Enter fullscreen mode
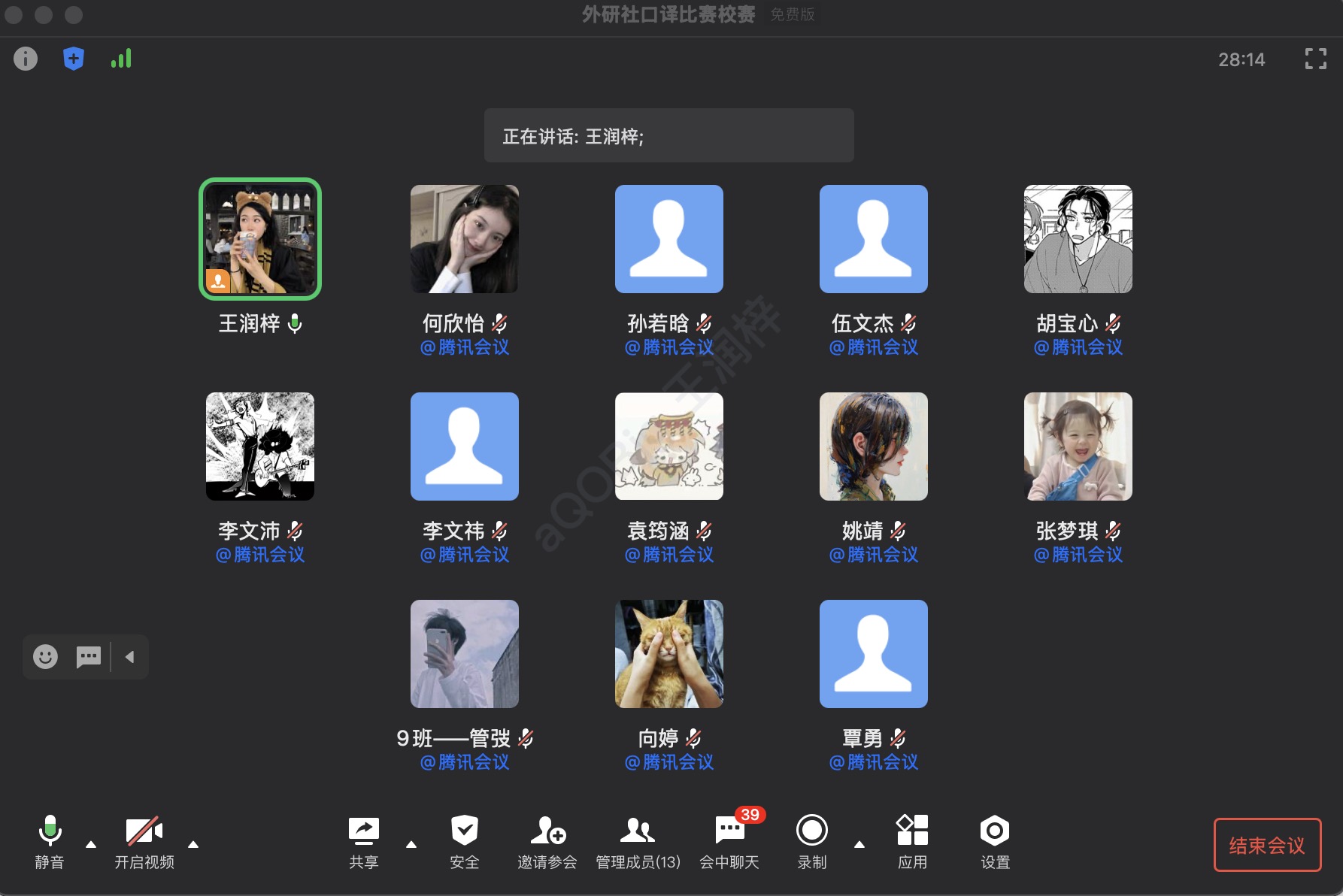 (1315, 59)
